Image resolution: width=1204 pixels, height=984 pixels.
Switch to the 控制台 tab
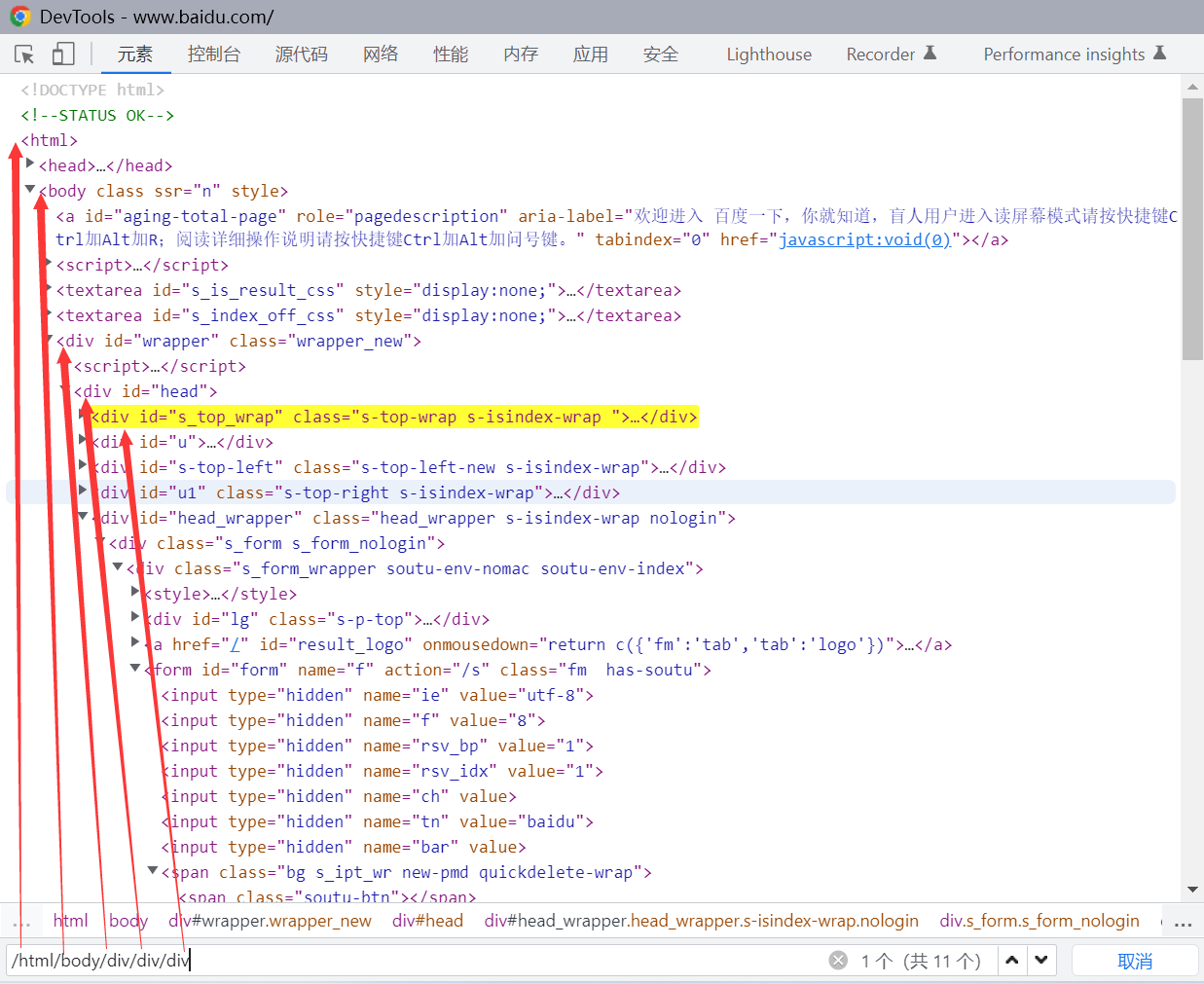tap(214, 55)
